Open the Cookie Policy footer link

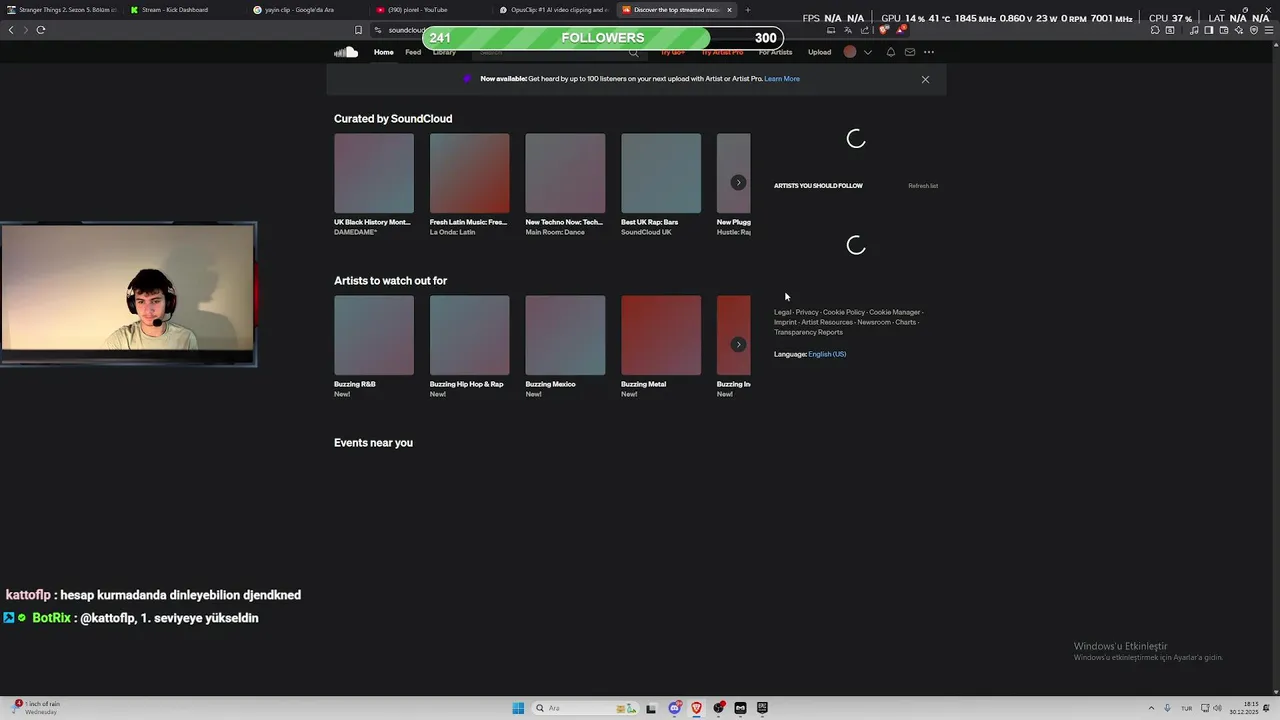pos(844,312)
